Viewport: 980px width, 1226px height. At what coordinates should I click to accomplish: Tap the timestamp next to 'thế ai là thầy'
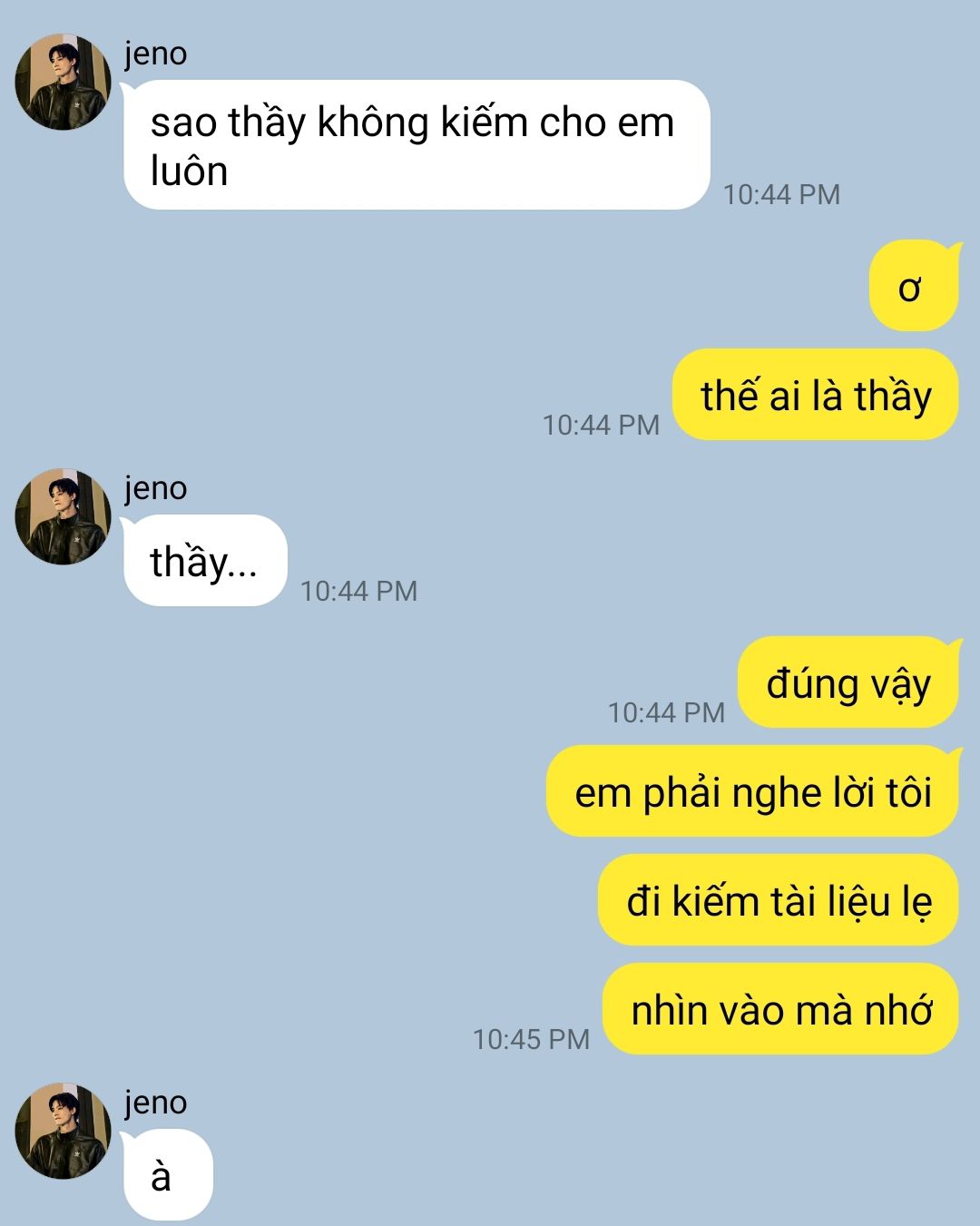601,425
